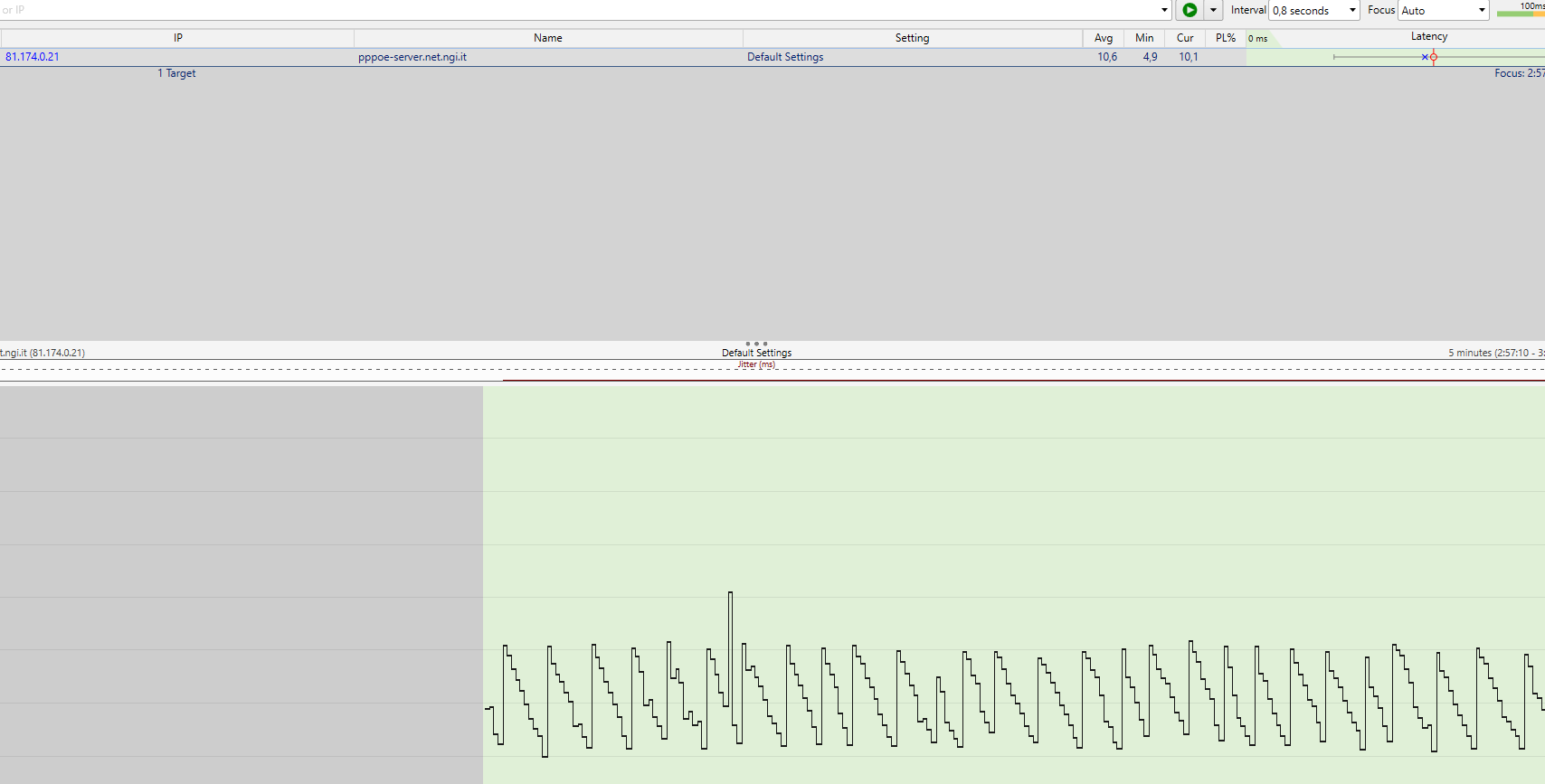Viewport: 1545px width, 784px height.
Task: Click the ngi.it (81.174.0.21) graph title
Action: 43,353
